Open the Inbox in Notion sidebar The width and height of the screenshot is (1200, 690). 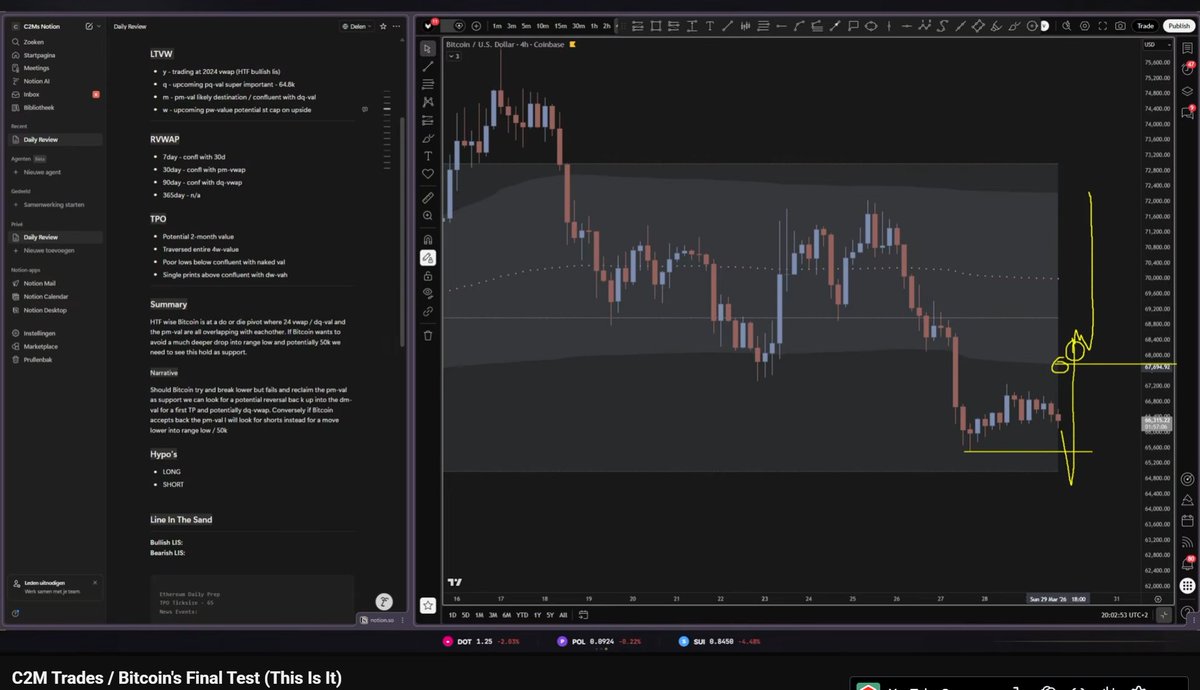32,94
